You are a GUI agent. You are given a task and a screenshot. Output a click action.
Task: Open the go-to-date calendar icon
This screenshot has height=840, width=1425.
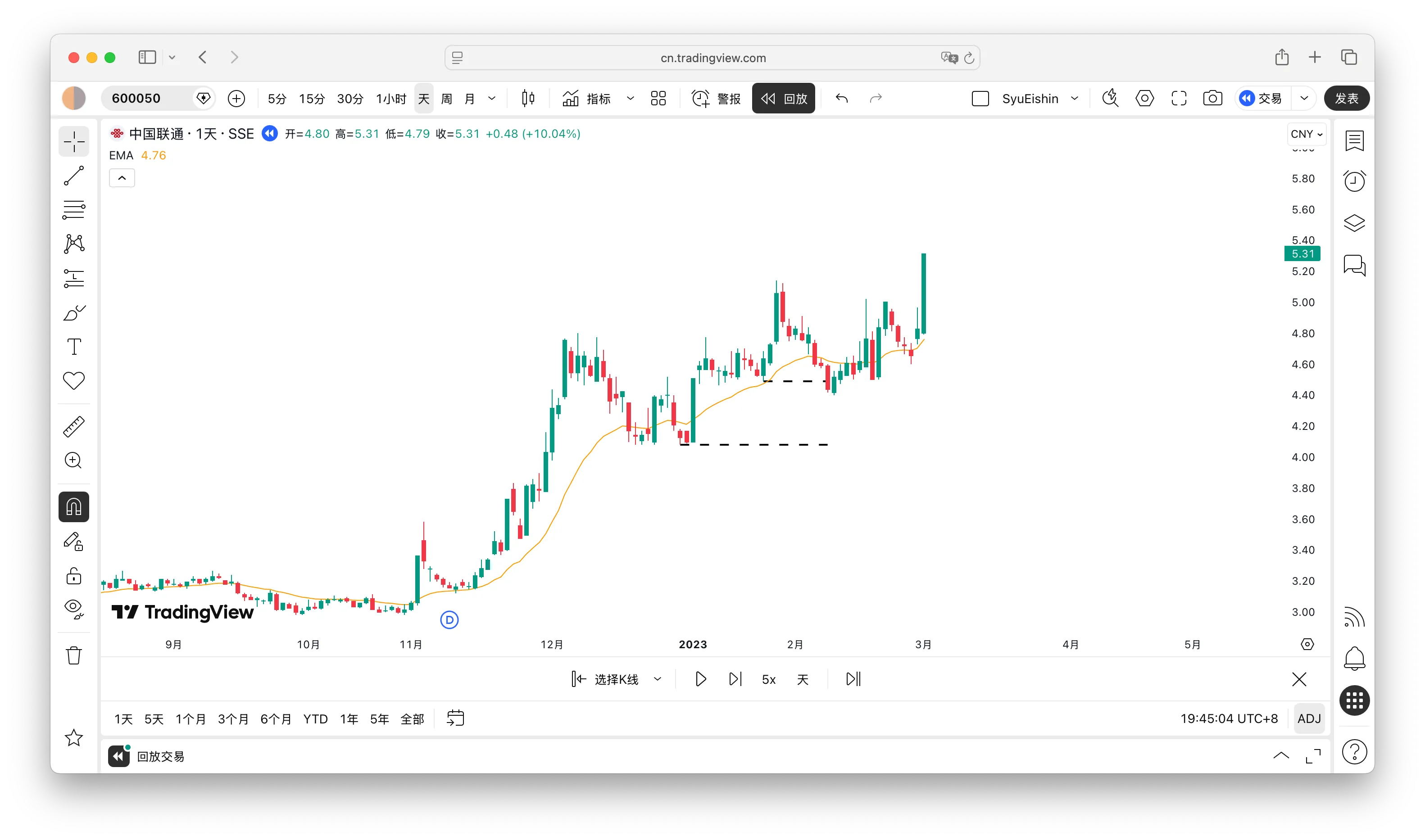click(x=455, y=718)
